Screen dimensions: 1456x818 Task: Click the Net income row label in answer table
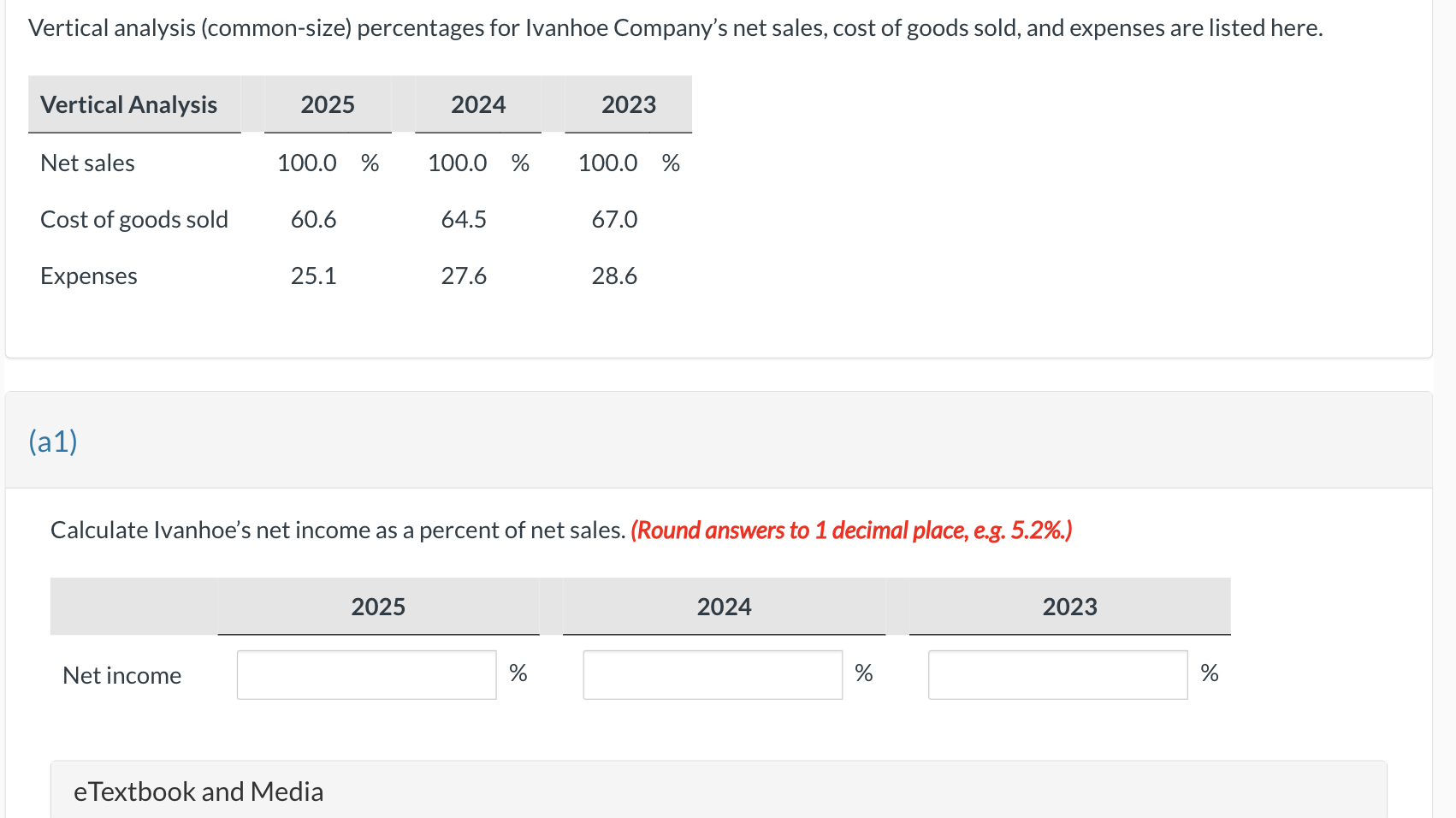click(x=121, y=675)
